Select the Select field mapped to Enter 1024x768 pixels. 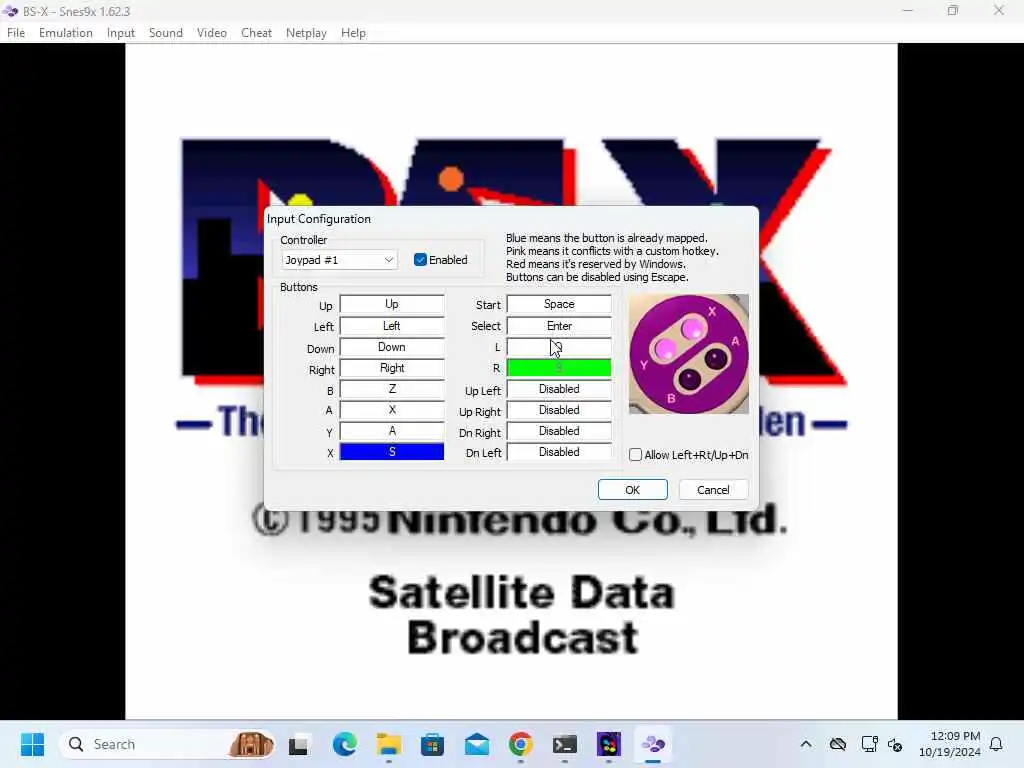point(559,326)
